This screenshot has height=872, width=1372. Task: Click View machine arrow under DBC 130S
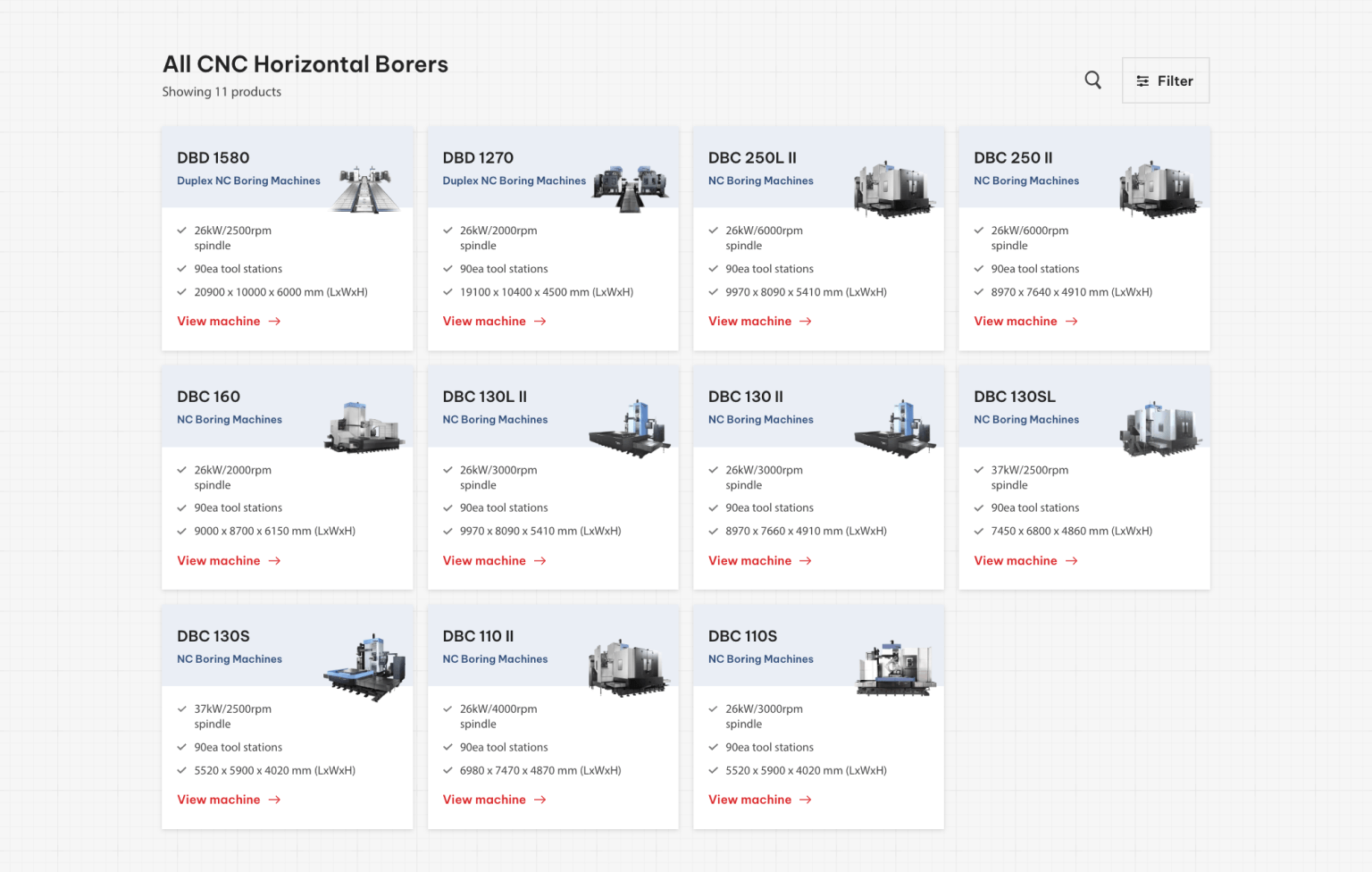[275, 801]
